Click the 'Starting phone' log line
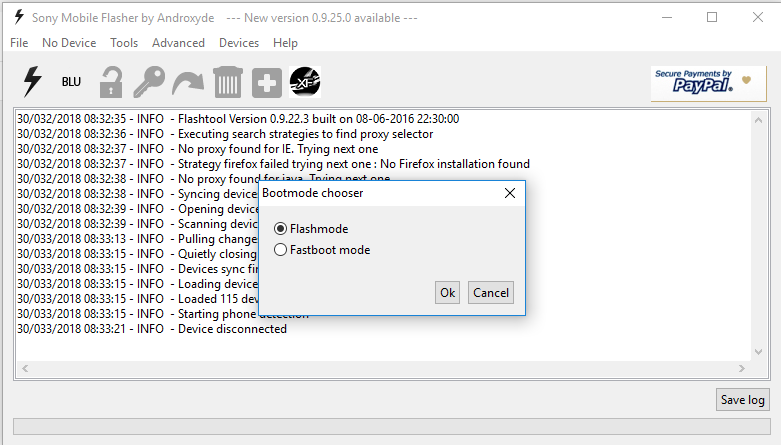 pos(138,314)
